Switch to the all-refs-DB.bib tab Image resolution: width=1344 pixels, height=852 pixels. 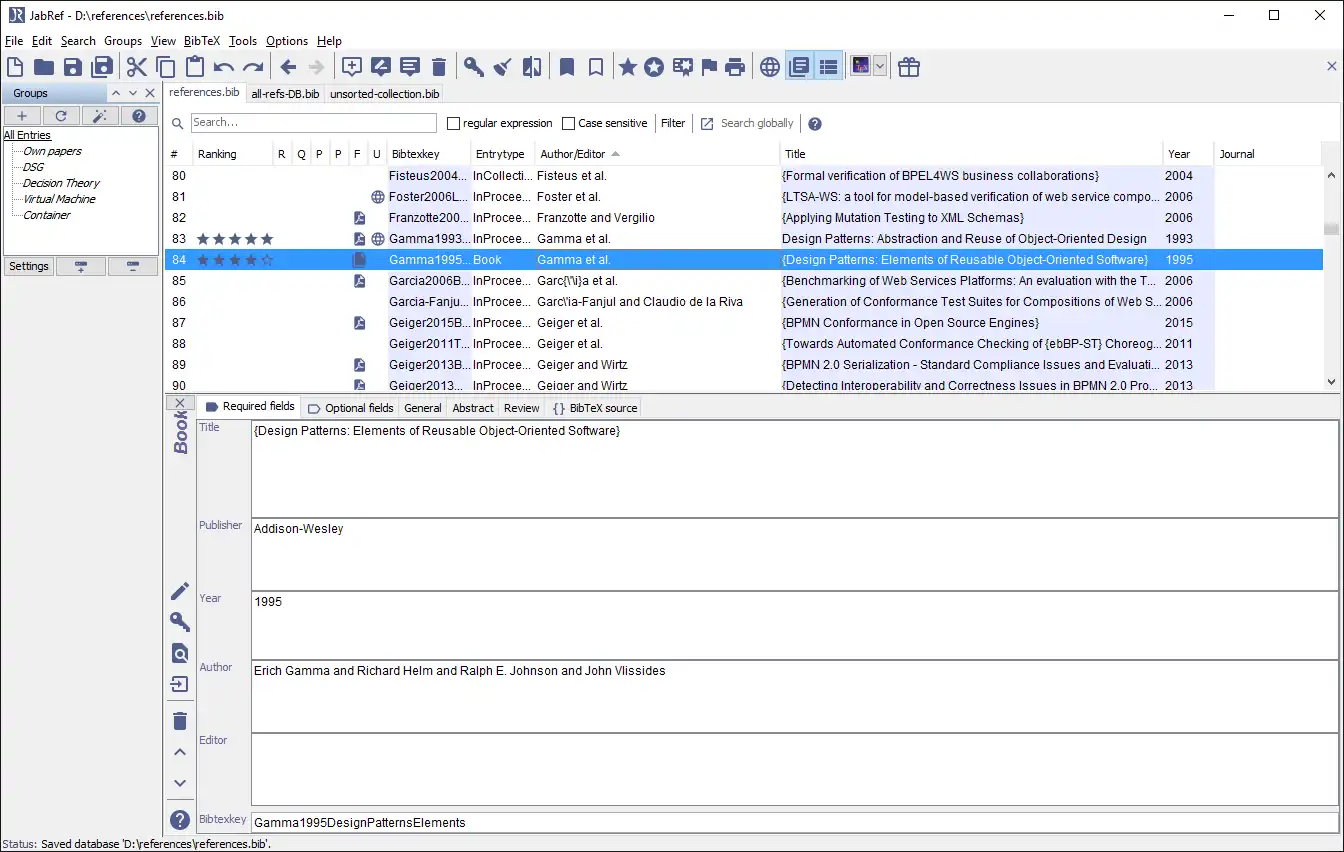tap(285, 94)
